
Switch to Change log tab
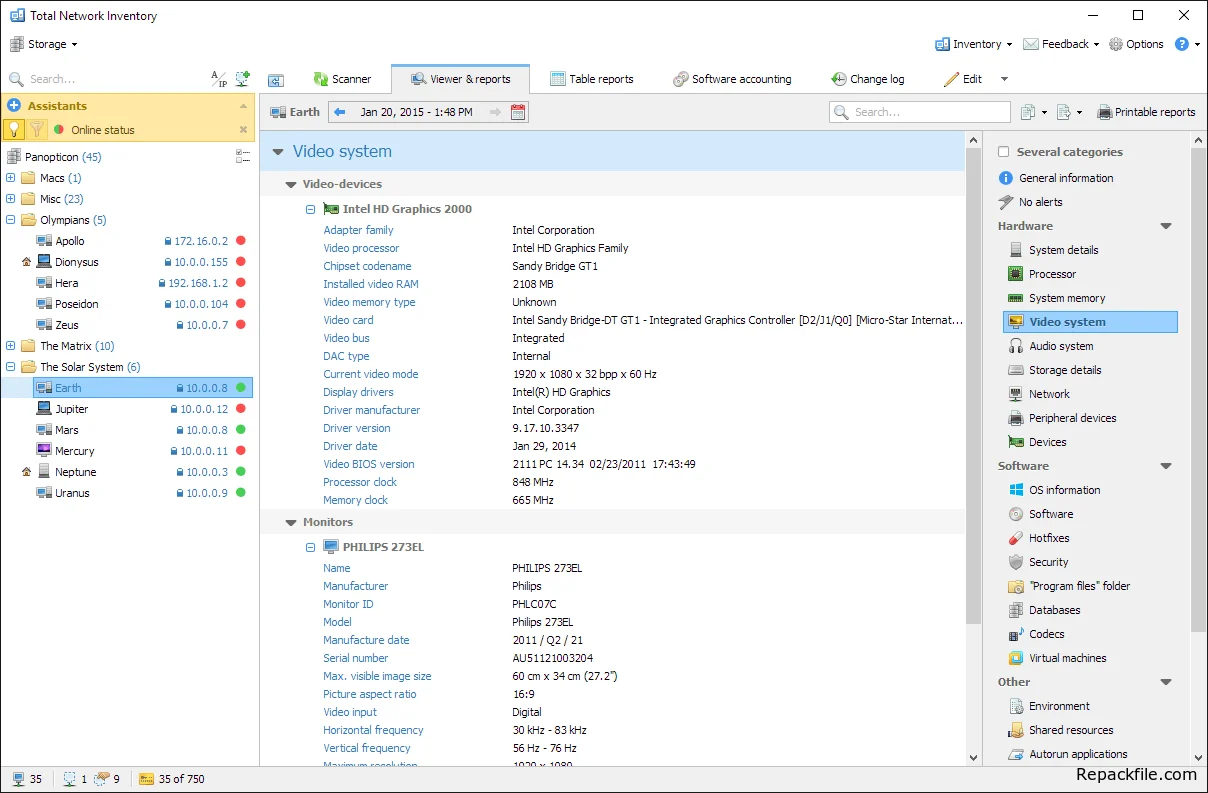coord(867,79)
